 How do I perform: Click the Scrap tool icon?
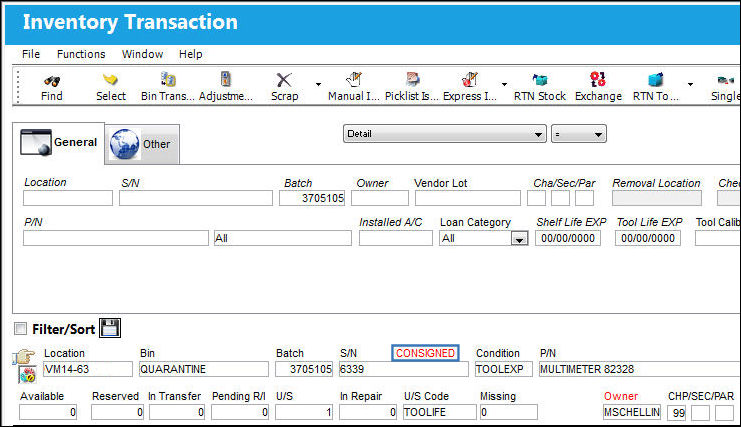point(284,80)
